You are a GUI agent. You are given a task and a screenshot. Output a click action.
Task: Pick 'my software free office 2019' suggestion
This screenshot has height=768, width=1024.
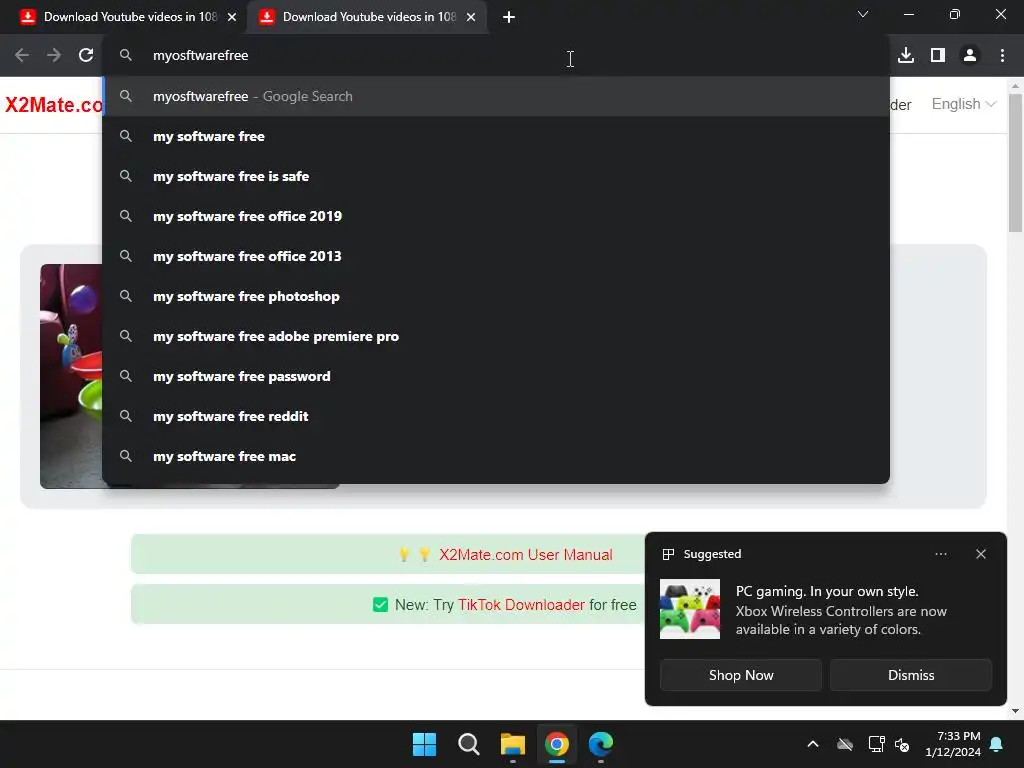point(496,216)
